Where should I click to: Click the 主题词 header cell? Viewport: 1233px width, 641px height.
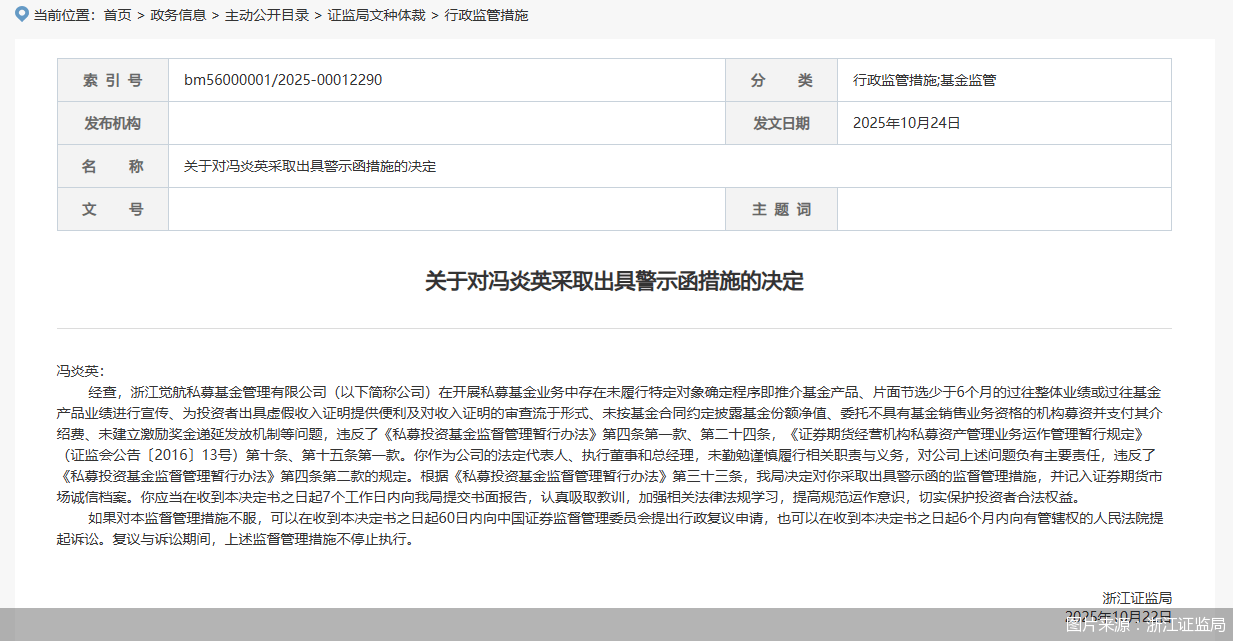click(x=781, y=210)
